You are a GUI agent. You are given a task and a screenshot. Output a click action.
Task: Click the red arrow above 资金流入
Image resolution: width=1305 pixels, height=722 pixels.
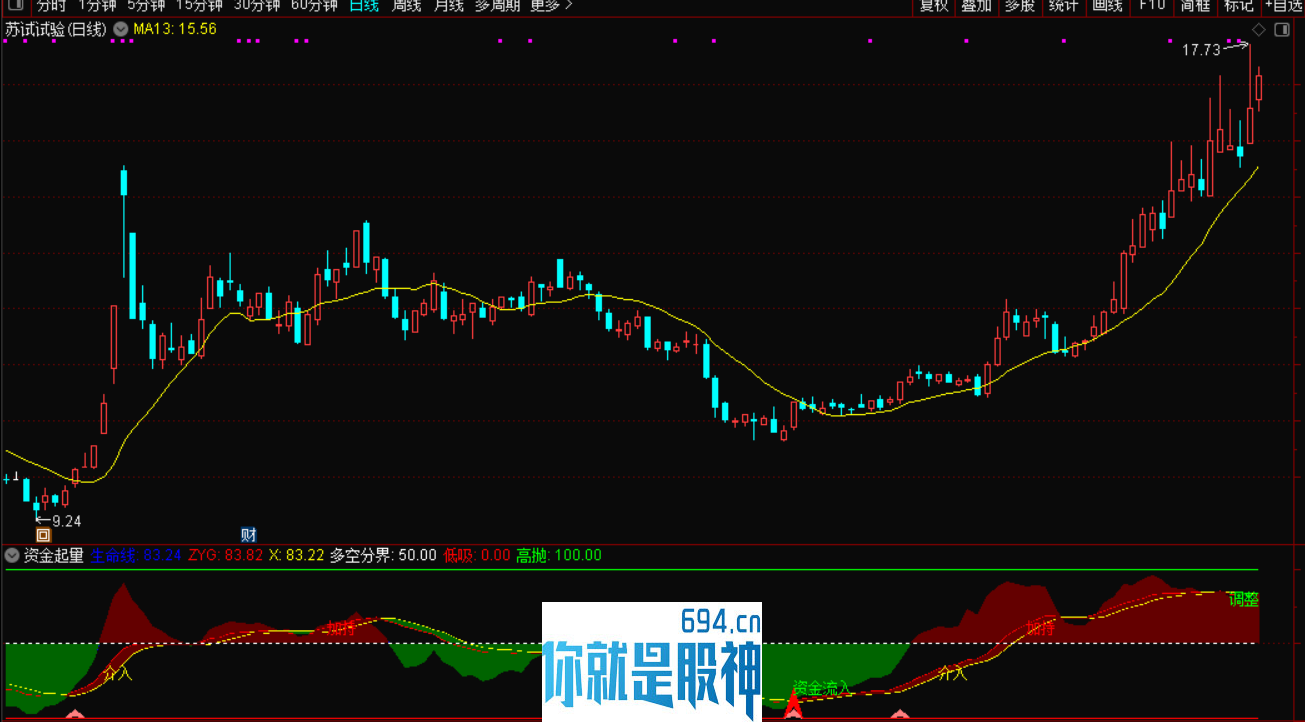tap(793, 704)
